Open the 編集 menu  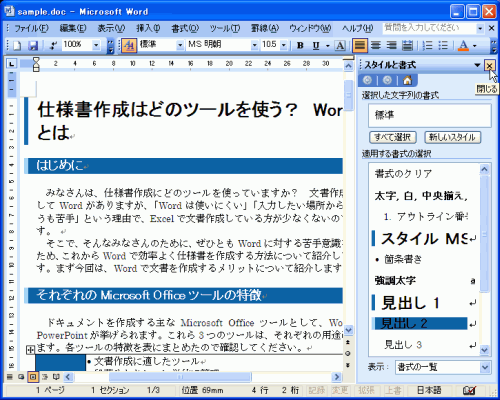pyautogui.click(x=73, y=29)
